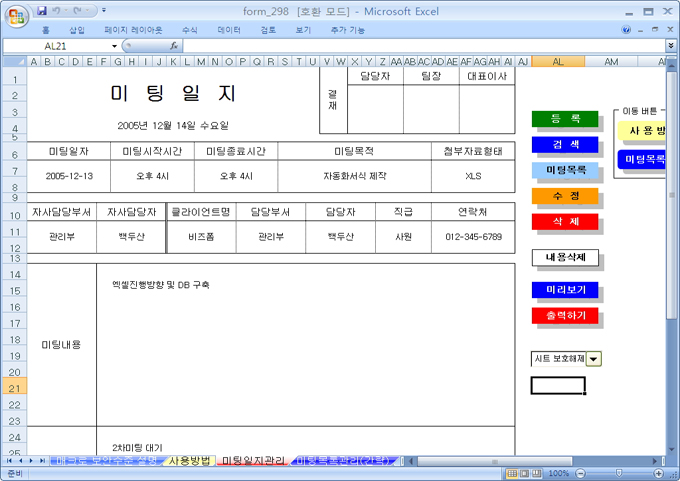Click the Save icon in quick access toolbar

pos(42,11)
